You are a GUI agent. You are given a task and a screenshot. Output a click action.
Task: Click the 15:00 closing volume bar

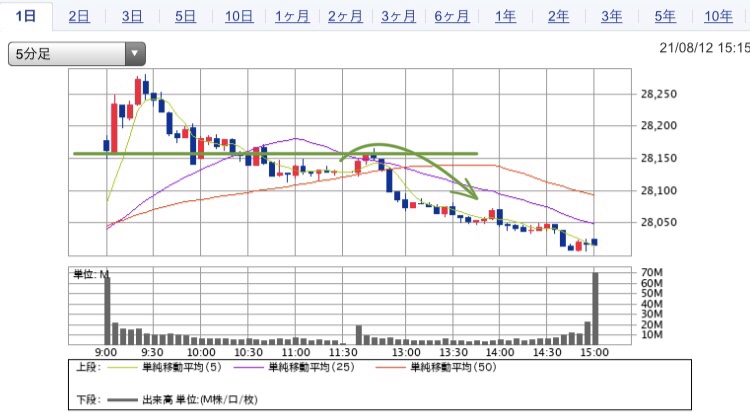pos(596,308)
